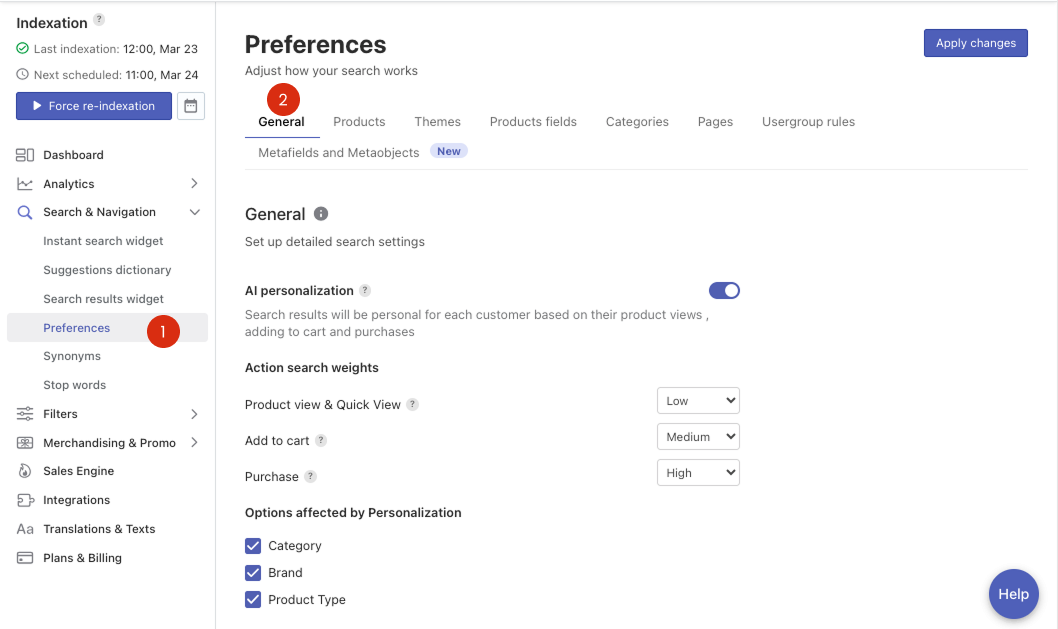Image resolution: width=1058 pixels, height=629 pixels.
Task: Click the Sales Engine flame icon
Action: (25, 471)
